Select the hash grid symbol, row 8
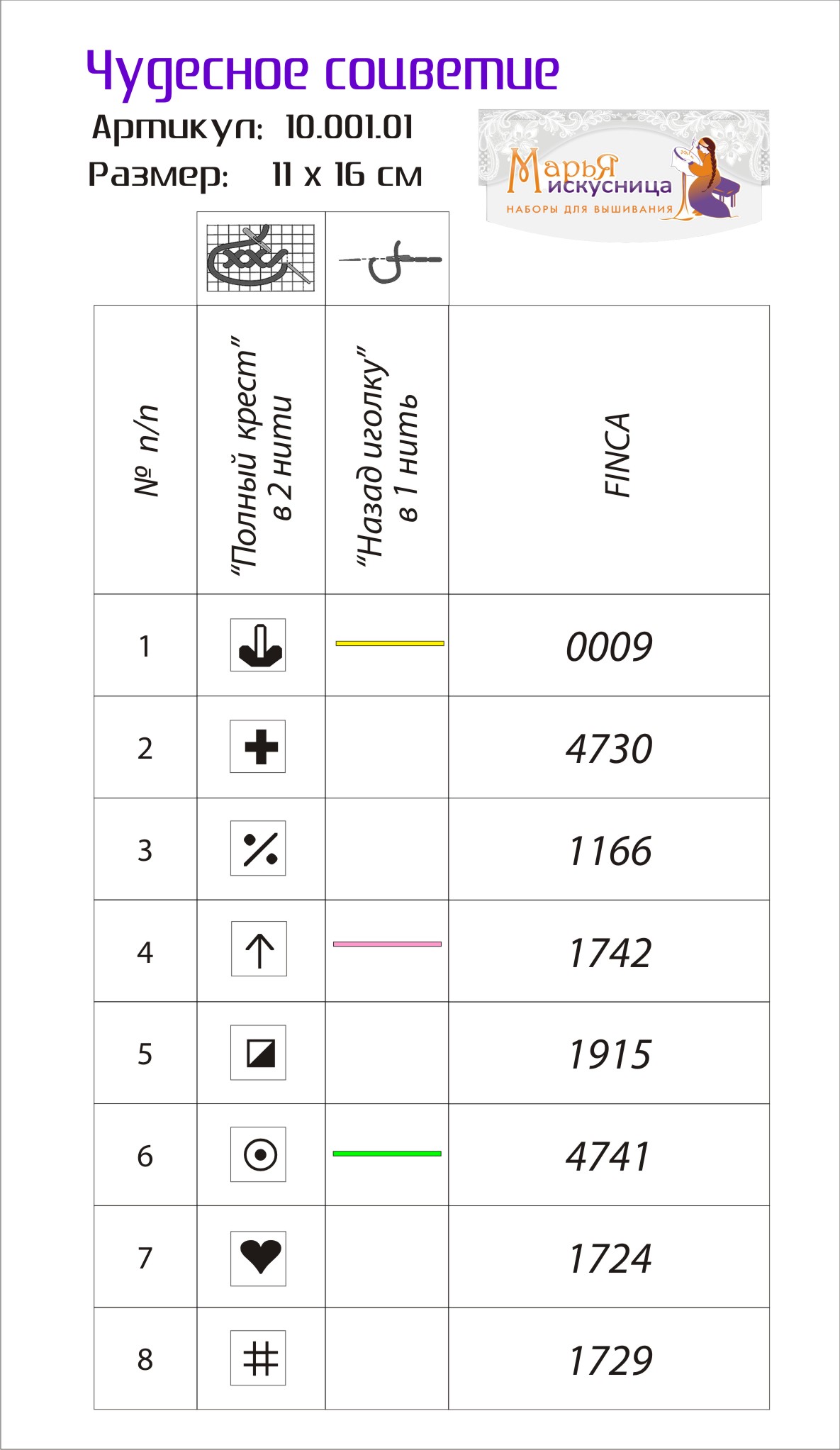This screenshot has width=840, height=1450. coord(258,1358)
